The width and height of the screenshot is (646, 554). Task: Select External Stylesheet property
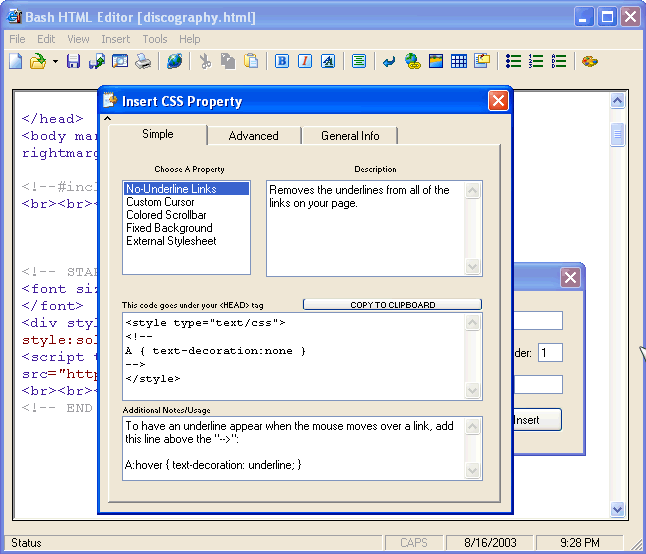(171, 241)
